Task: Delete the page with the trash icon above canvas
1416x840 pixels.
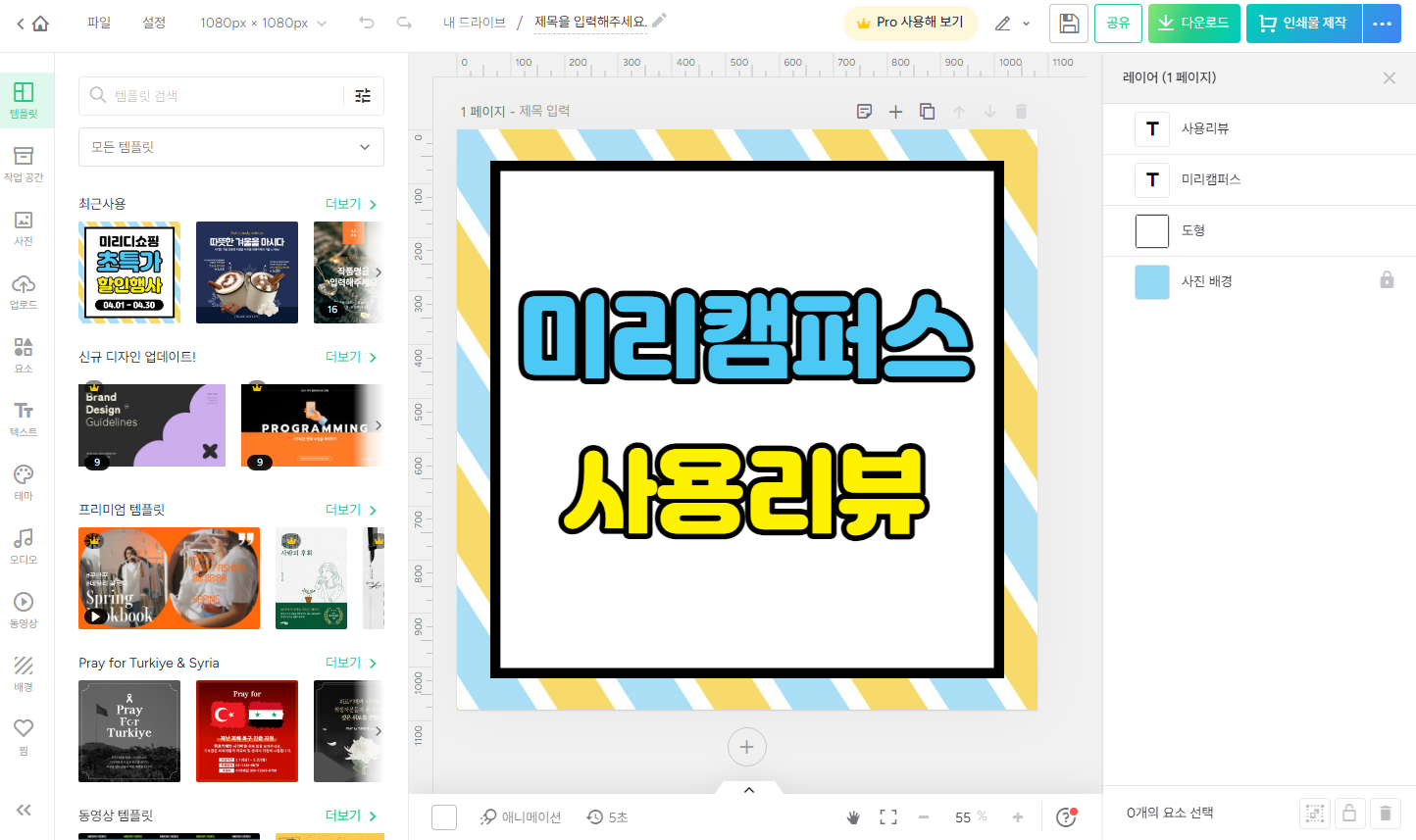Action: pyautogui.click(x=1021, y=112)
